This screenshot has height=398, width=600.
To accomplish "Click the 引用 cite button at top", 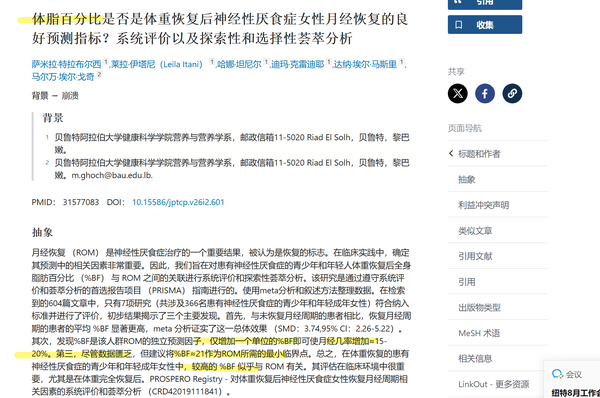I will [485, 4].
